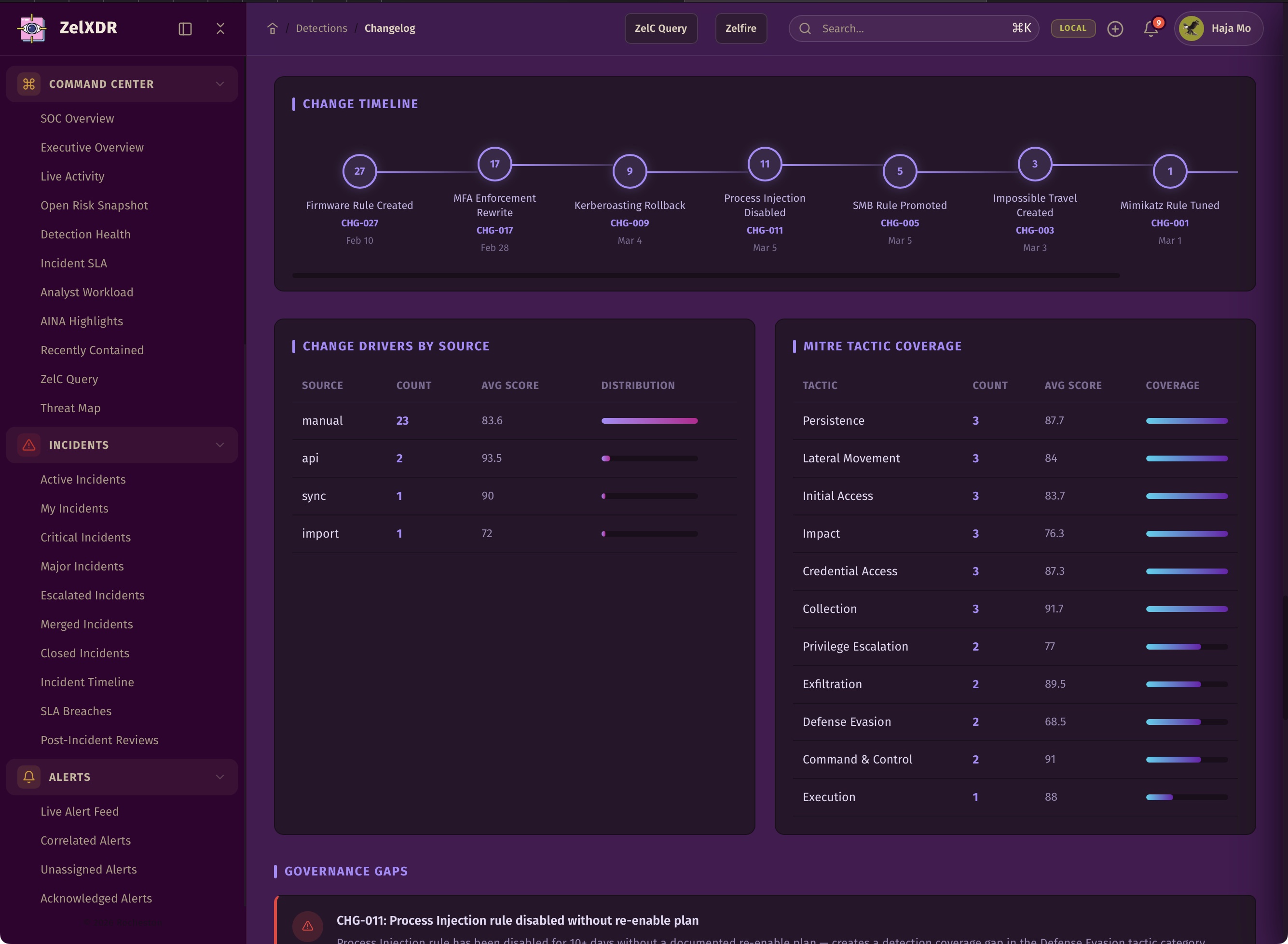Click the Alerts bell section icon
Image resolution: width=1288 pixels, height=944 pixels.
tap(28, 777)
